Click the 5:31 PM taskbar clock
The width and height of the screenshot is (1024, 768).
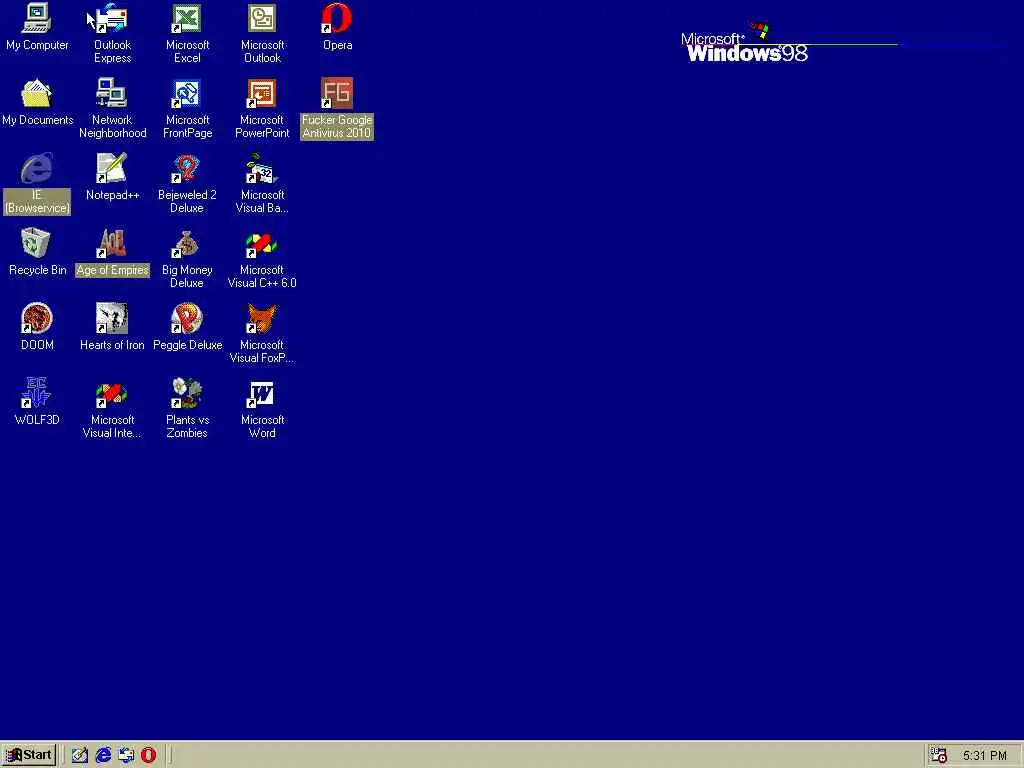[x=985, y=756]
